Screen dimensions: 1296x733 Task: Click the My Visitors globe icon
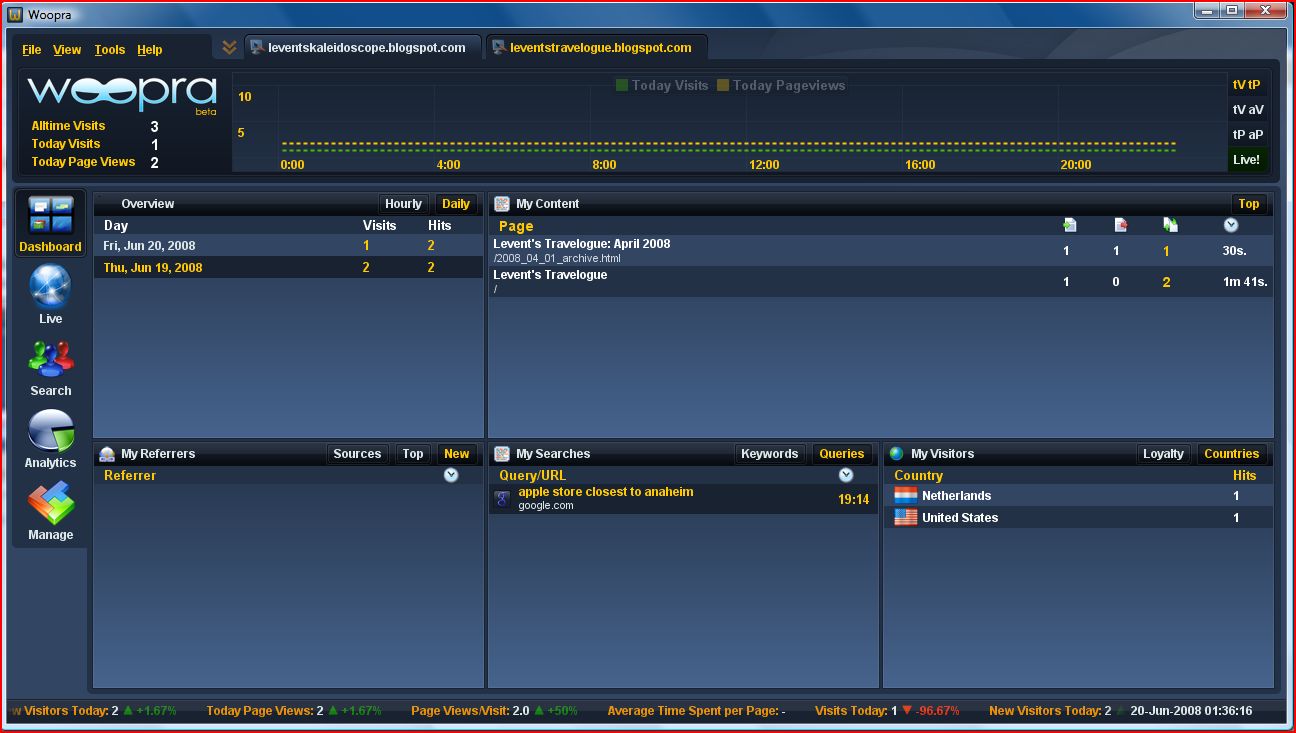896,453
